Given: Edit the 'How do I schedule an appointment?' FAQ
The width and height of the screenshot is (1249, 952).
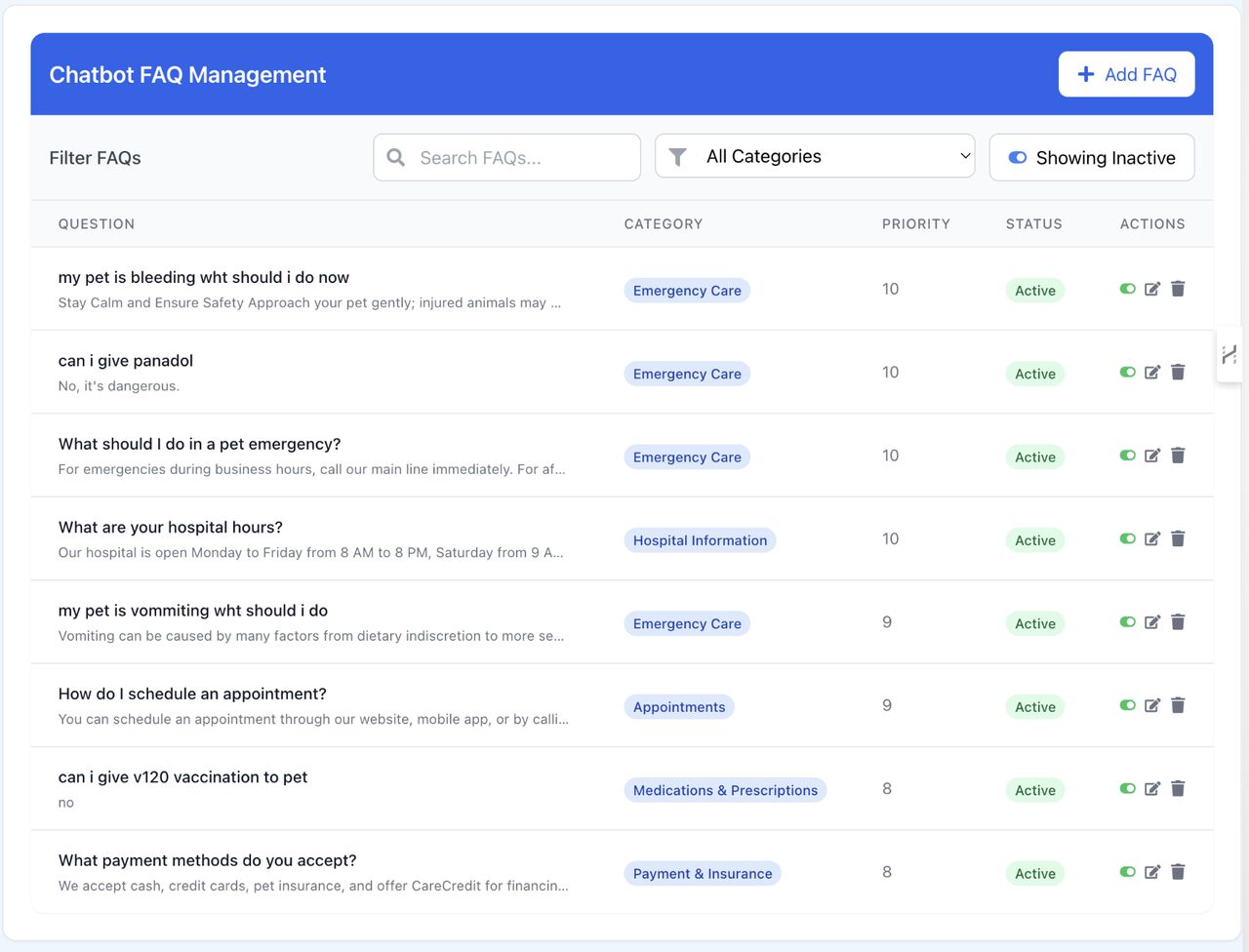Looking at the screenshot, I should click(x=1152, y=705).
